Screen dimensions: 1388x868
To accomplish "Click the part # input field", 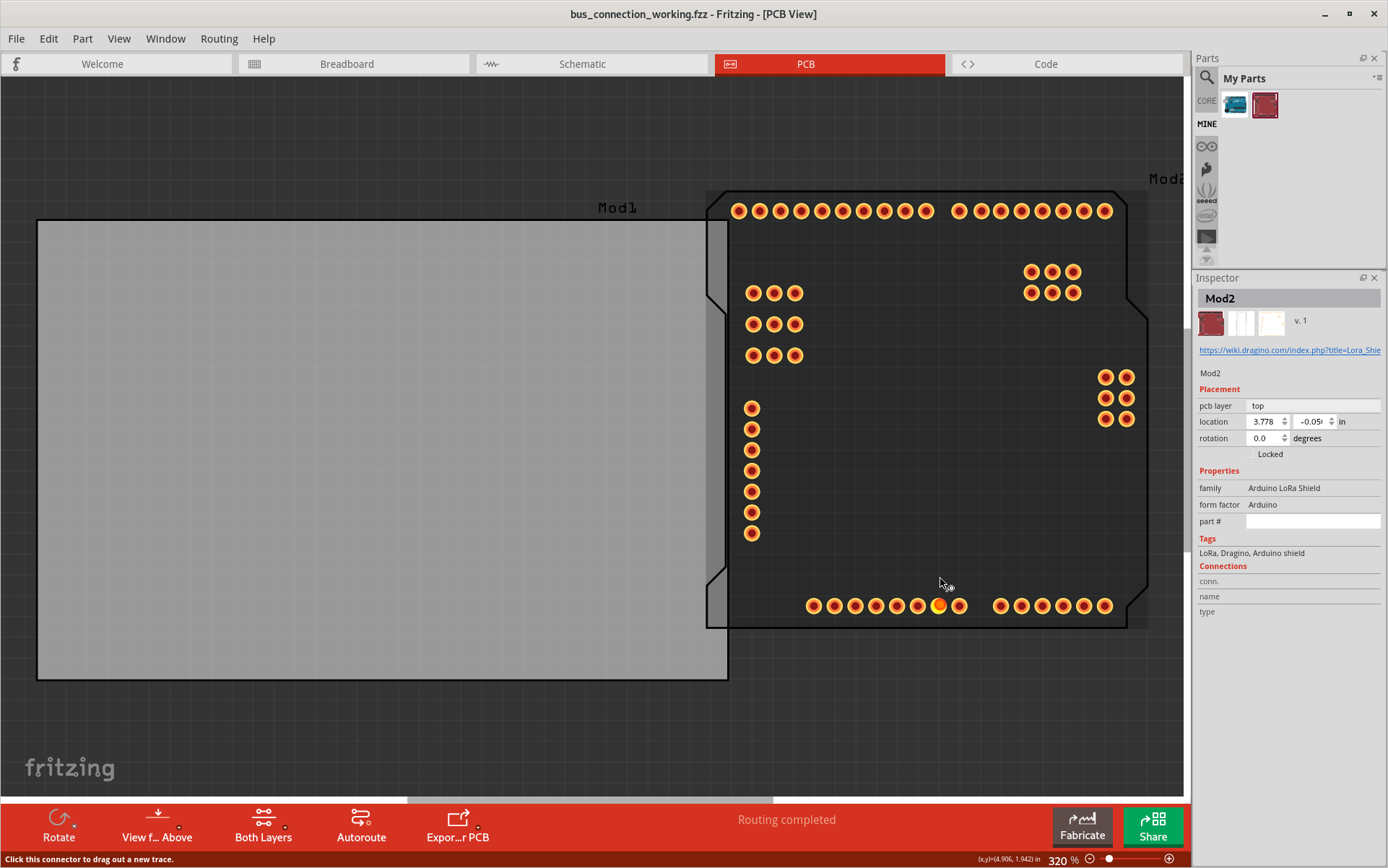I will pos(1312,521).
